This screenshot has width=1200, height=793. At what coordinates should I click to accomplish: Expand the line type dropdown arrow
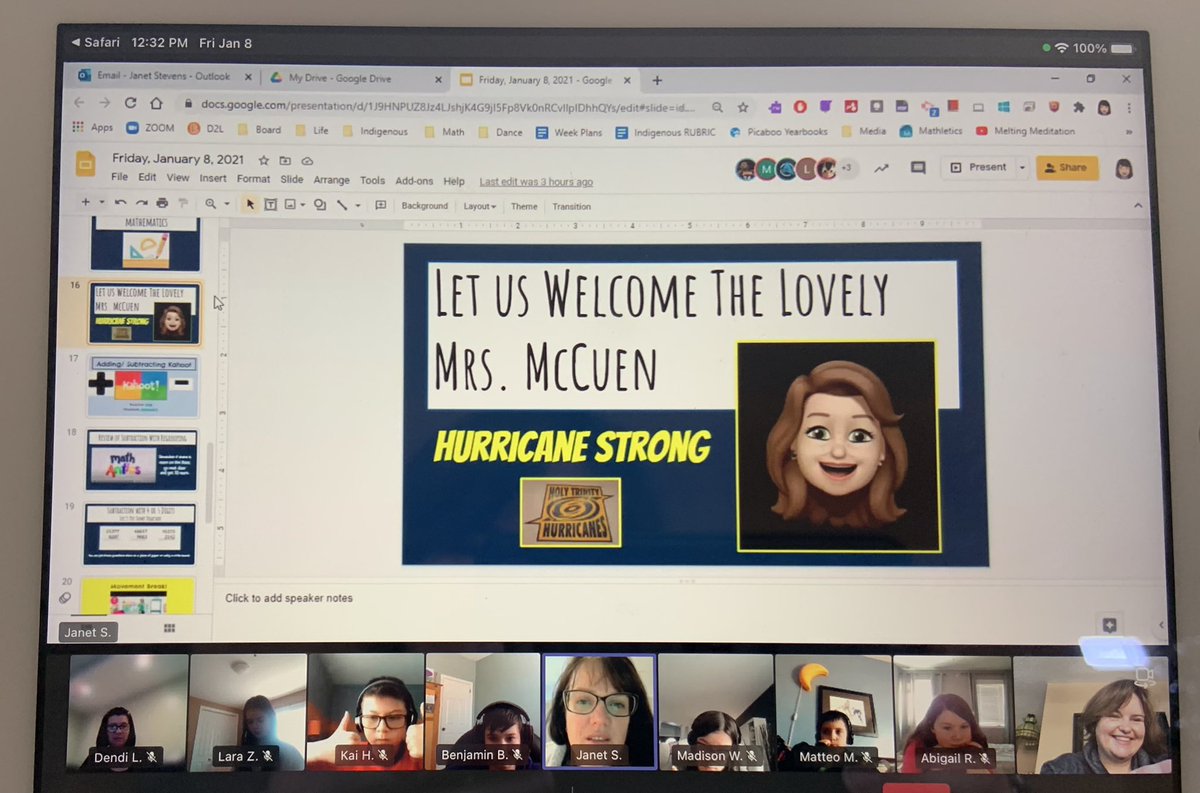[357, 205]
